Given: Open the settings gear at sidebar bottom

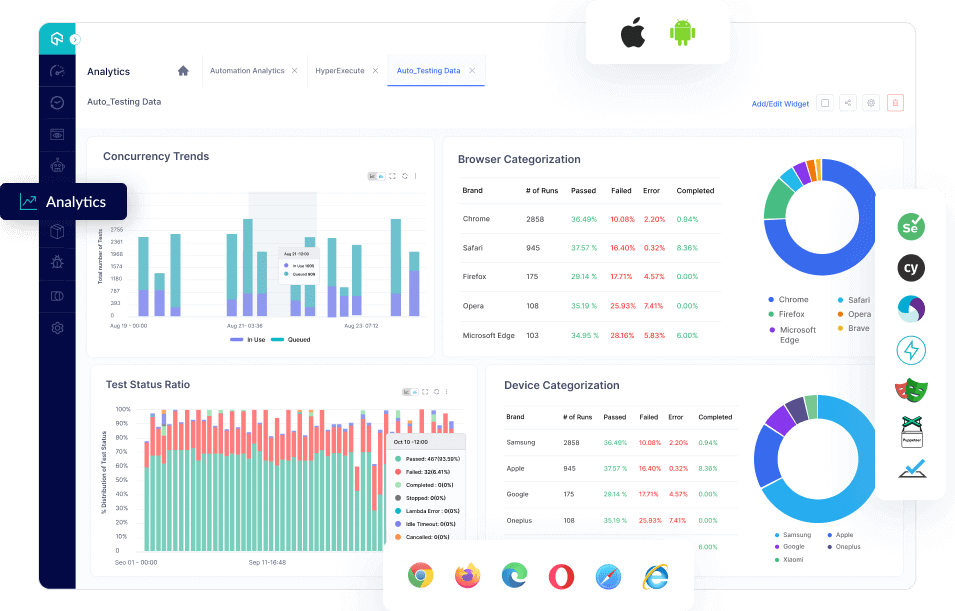Looking at the screenshot, I should [x=57, y=328].
